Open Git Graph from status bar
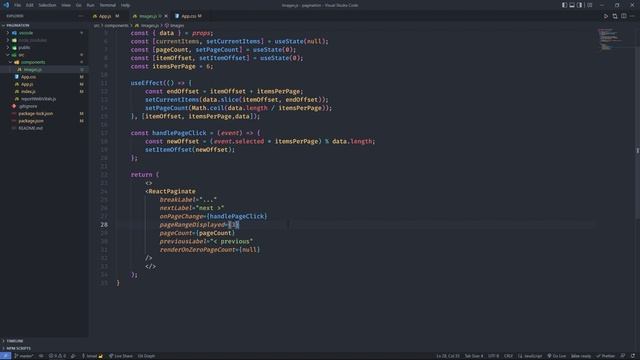 point(146,356)
